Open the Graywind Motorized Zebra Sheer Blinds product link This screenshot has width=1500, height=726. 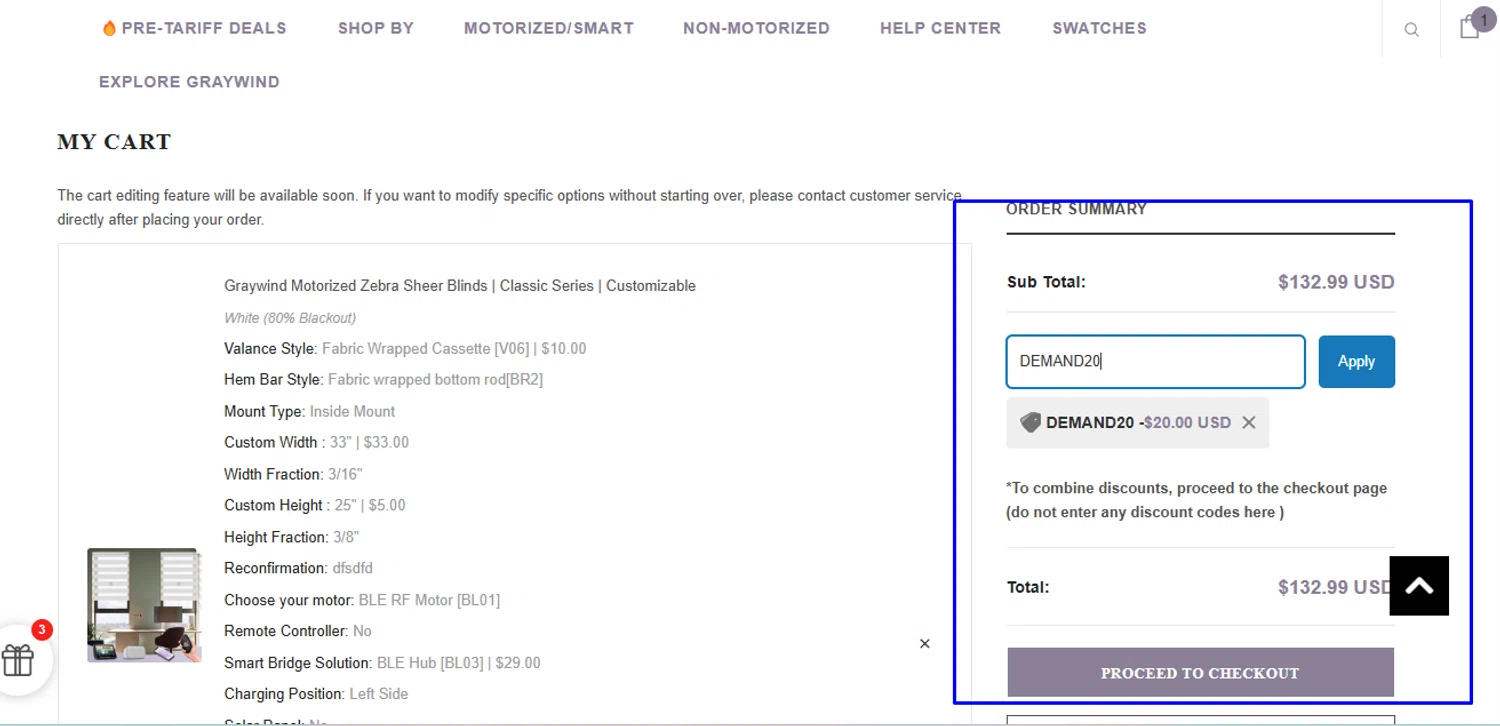[460, 286]
